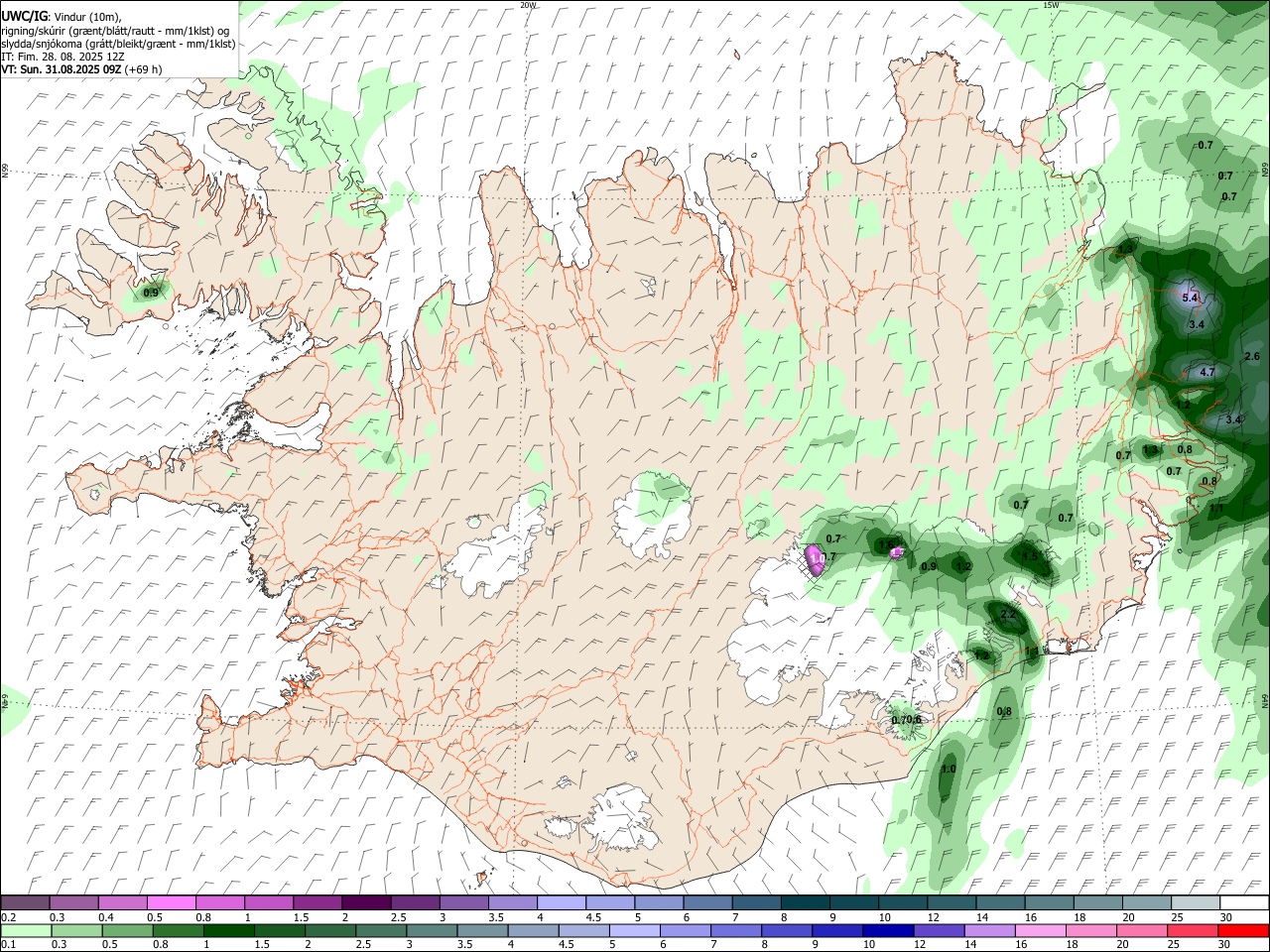The image size is (1270, 952).
Task: Click the 20W longitude label
Action: tap(528, 5)
